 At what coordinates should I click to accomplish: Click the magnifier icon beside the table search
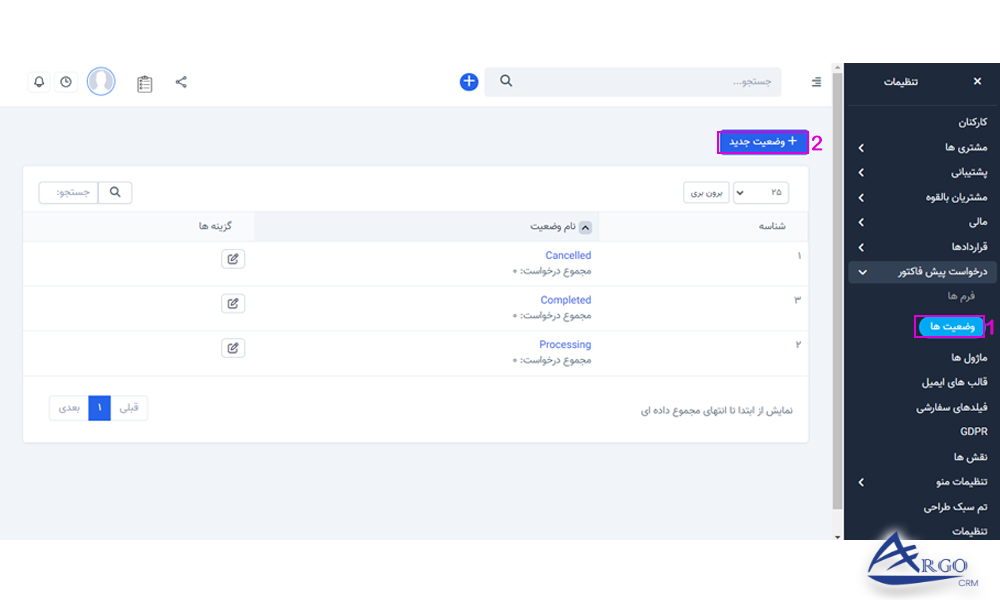click(x=114, y=192)
